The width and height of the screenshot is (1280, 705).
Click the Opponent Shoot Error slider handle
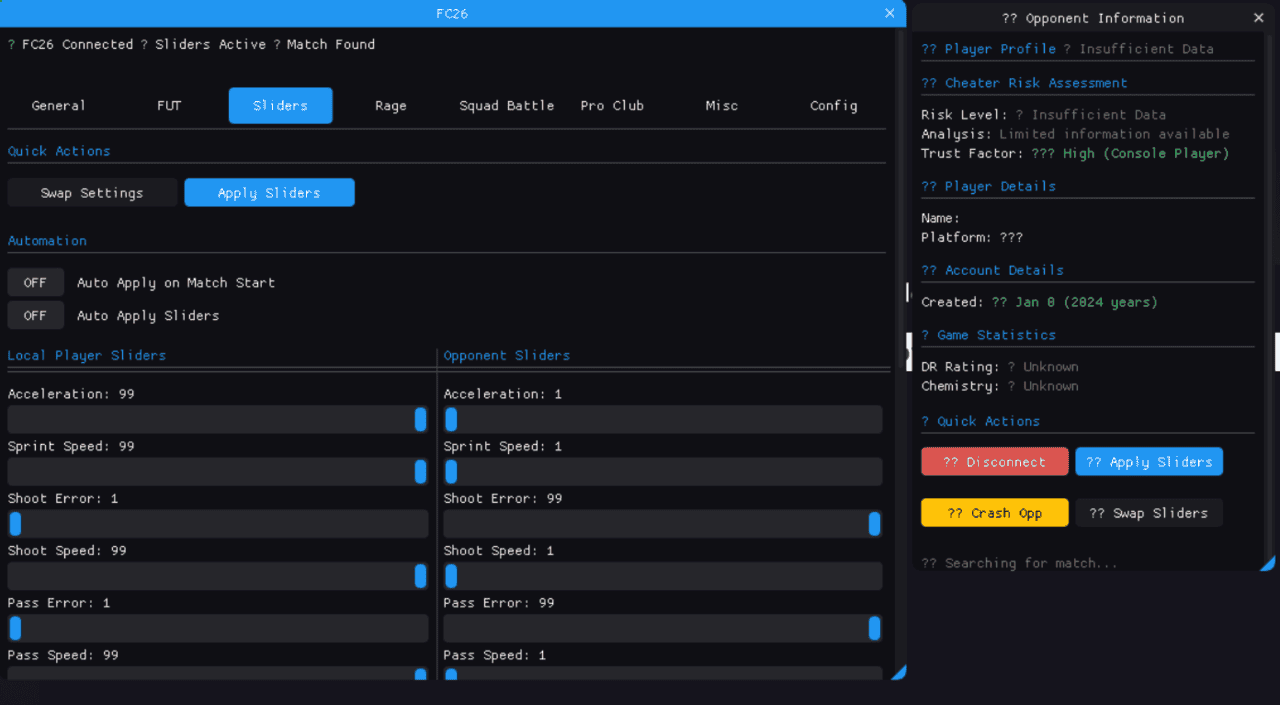[874, 524]
